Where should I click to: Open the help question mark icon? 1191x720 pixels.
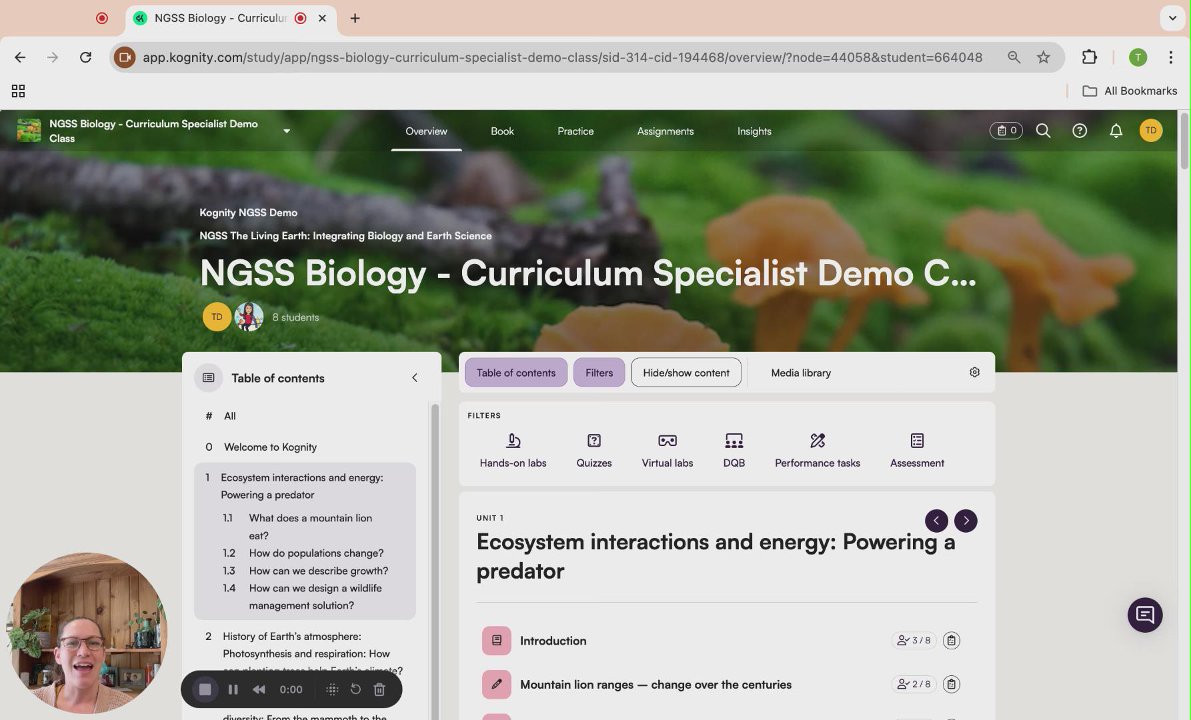coord(1079,131)
